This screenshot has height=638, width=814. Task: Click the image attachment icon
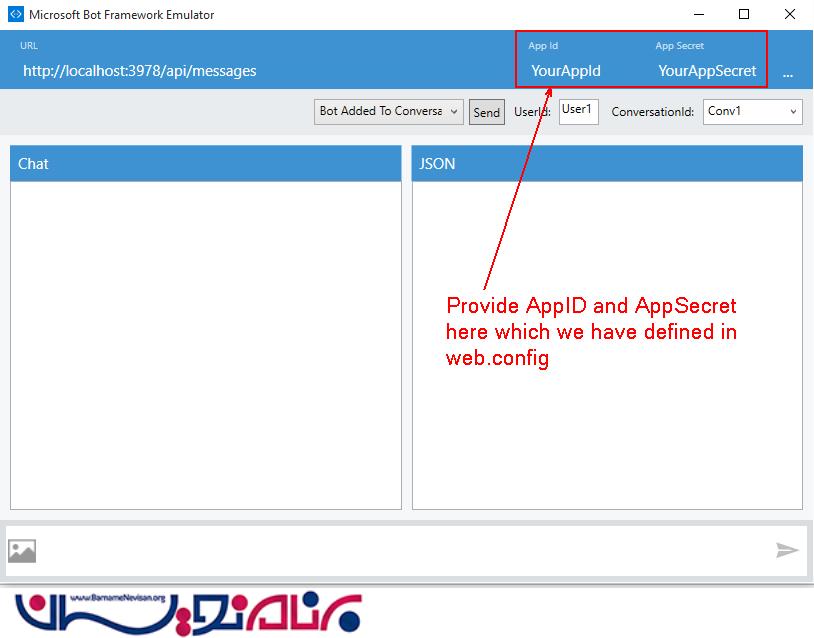[22, 551]
